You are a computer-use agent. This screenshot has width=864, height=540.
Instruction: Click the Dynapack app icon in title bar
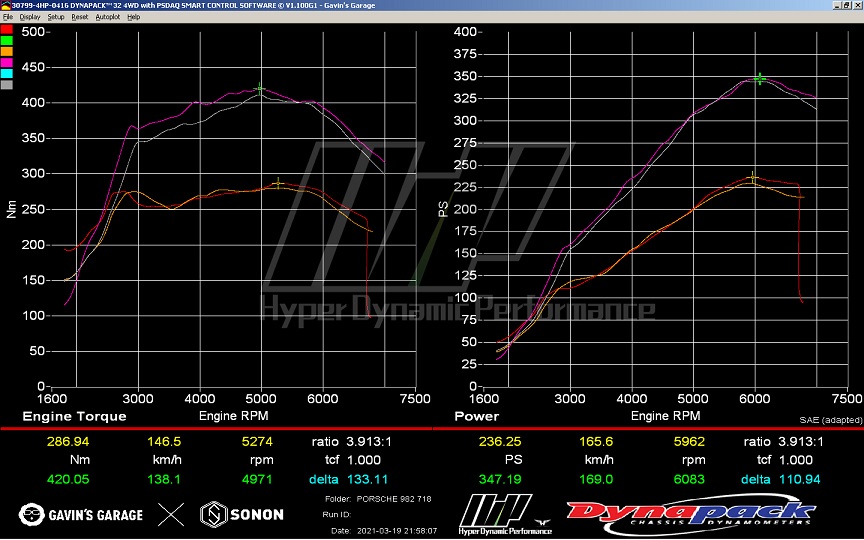tap(4, 5)
